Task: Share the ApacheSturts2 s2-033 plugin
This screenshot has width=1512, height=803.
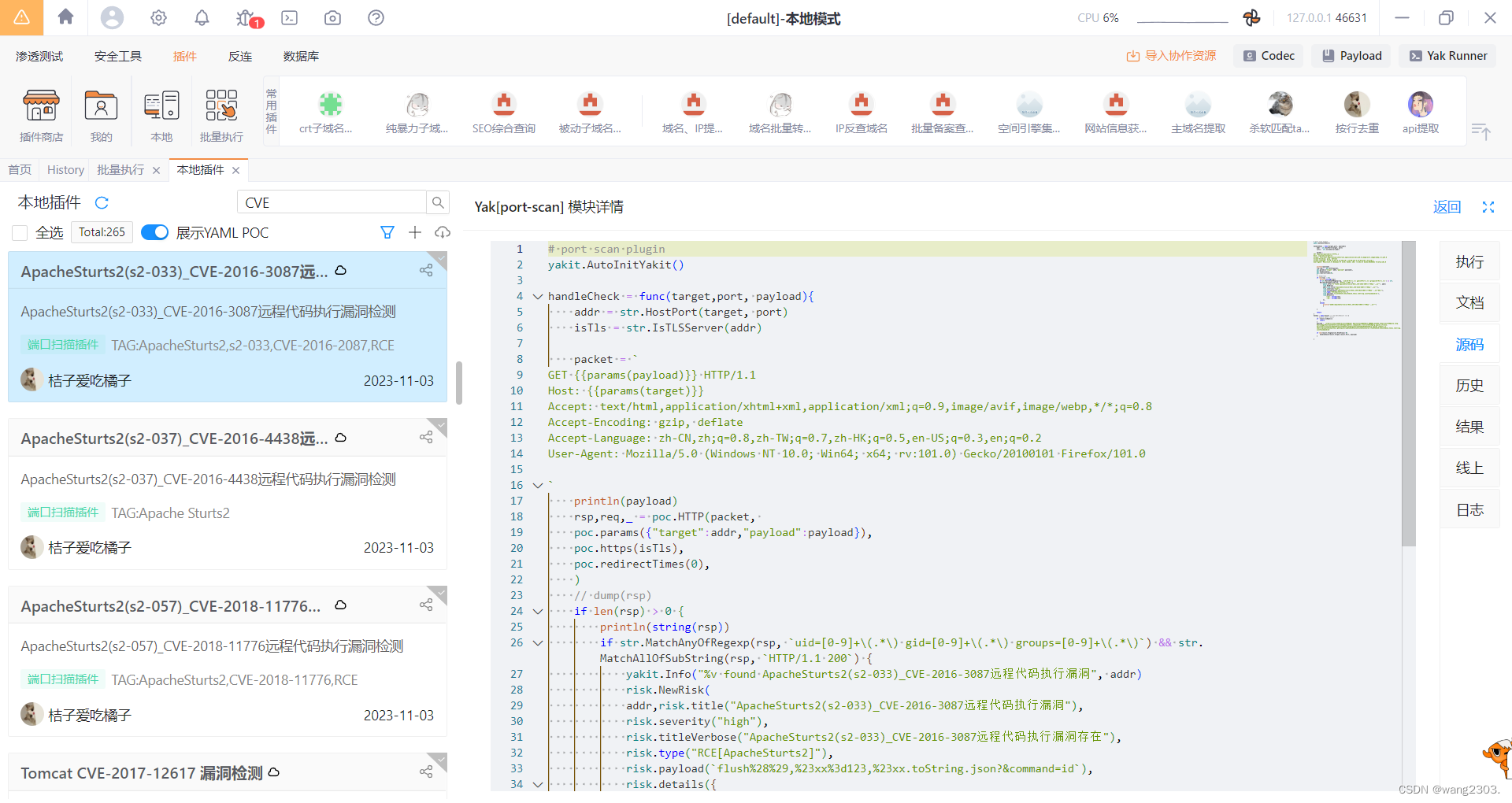Action: pos(426,270)
